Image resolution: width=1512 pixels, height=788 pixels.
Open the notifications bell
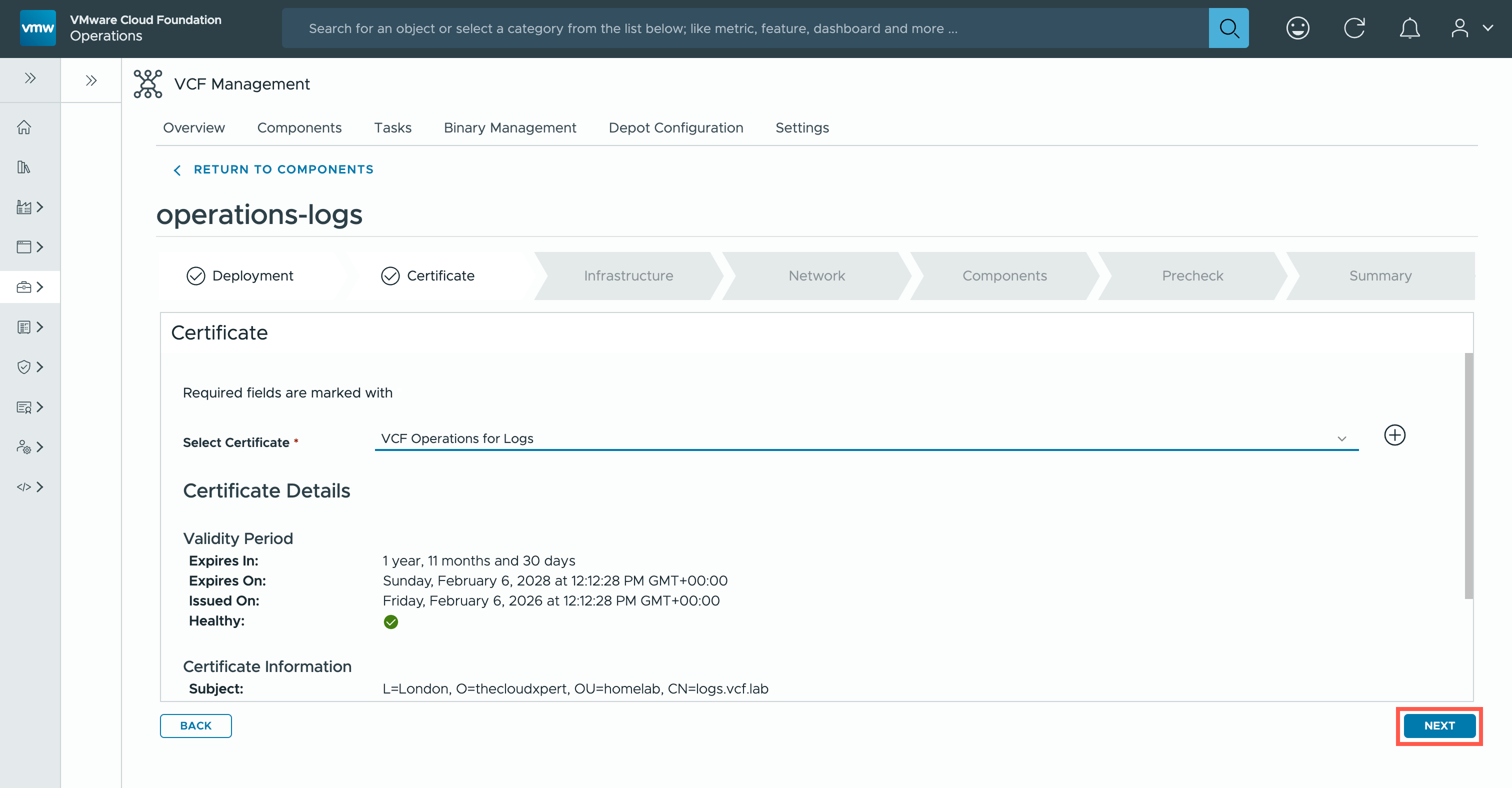(x=1409, y=28)
